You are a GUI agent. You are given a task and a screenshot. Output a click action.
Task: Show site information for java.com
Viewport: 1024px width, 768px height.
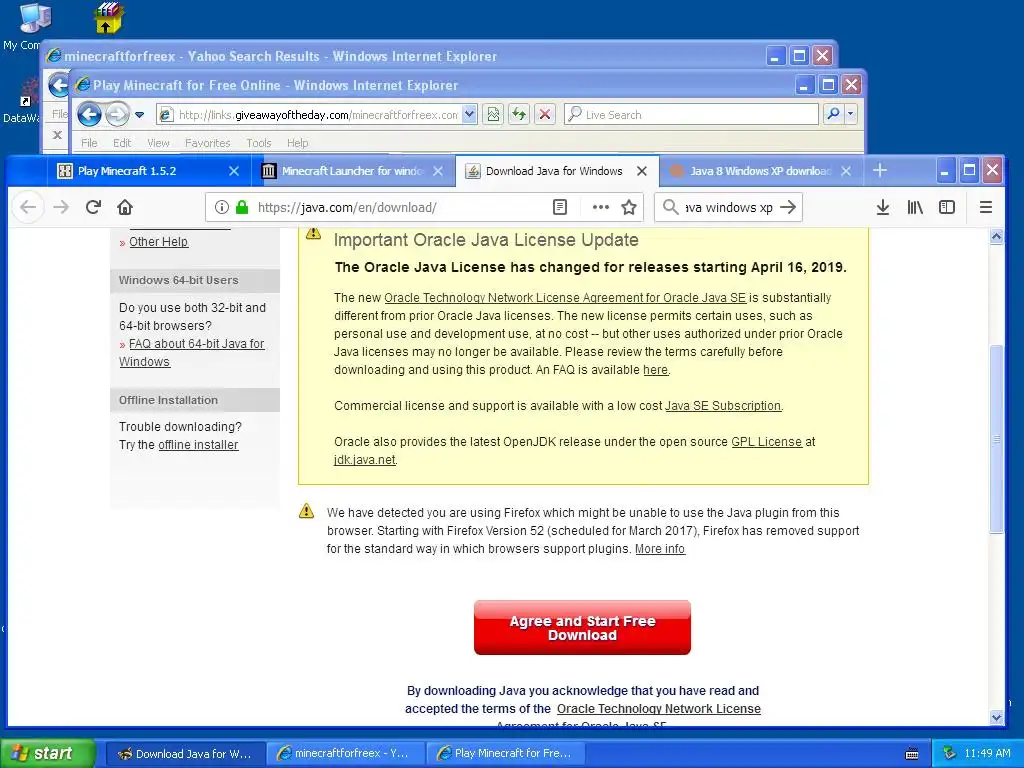tap(222, 207)
